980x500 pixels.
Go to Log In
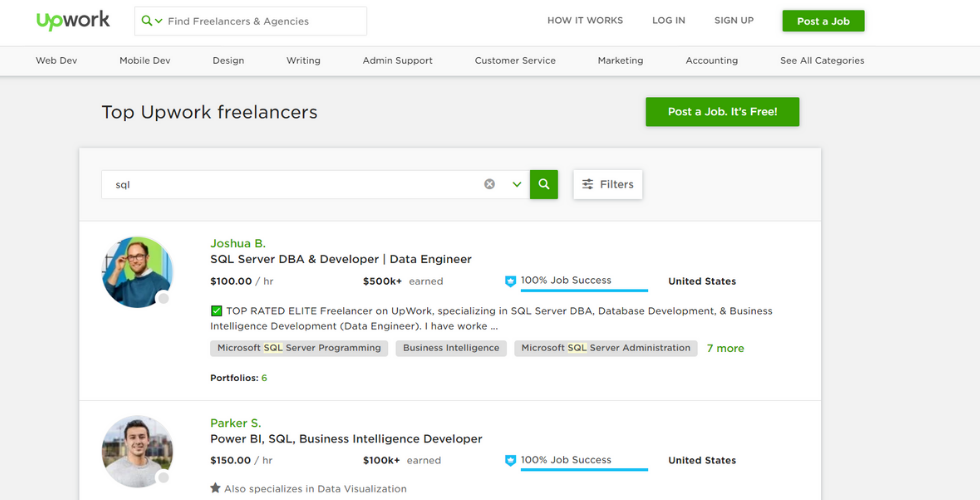669,21
